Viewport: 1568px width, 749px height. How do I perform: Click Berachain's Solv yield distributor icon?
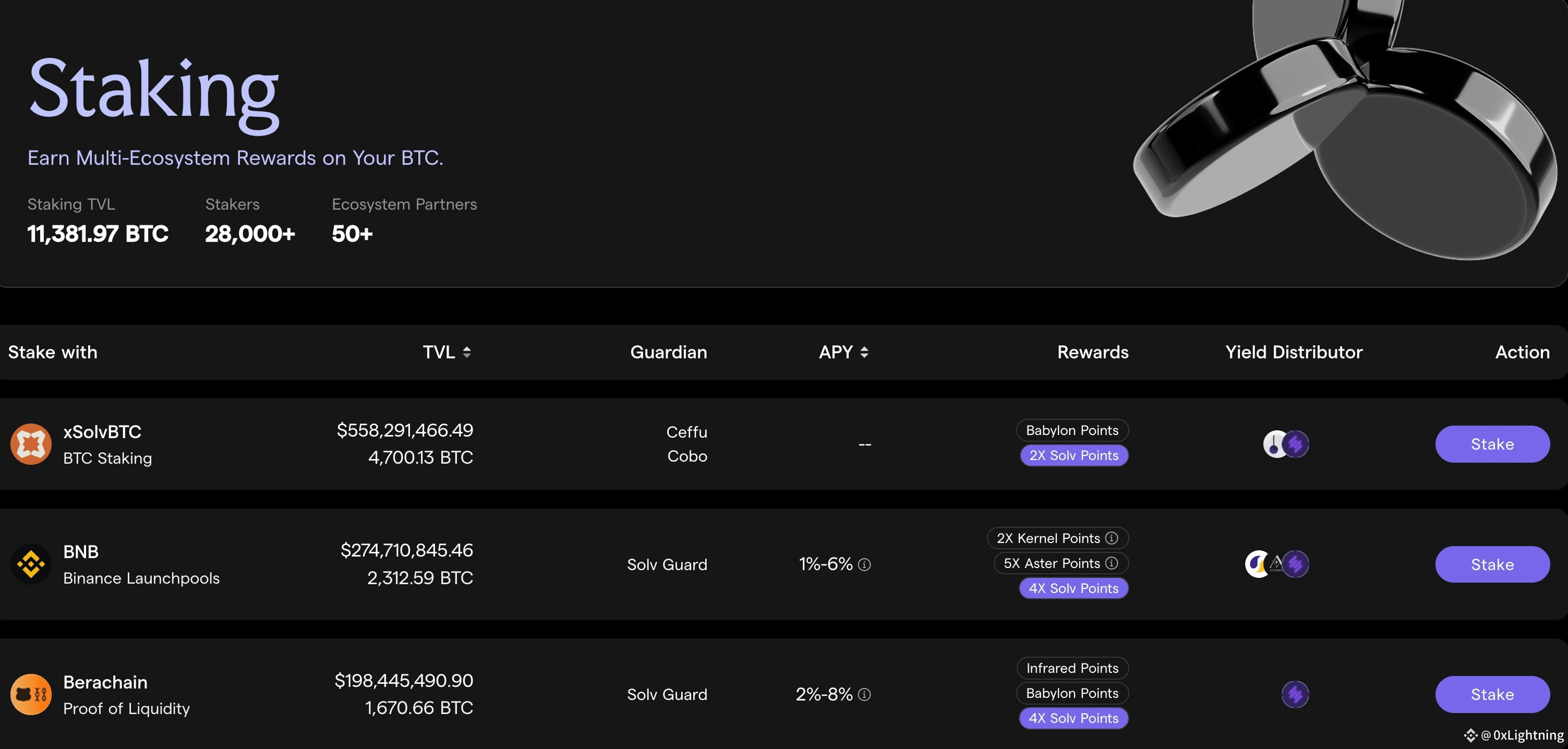tap(1295, 694)
